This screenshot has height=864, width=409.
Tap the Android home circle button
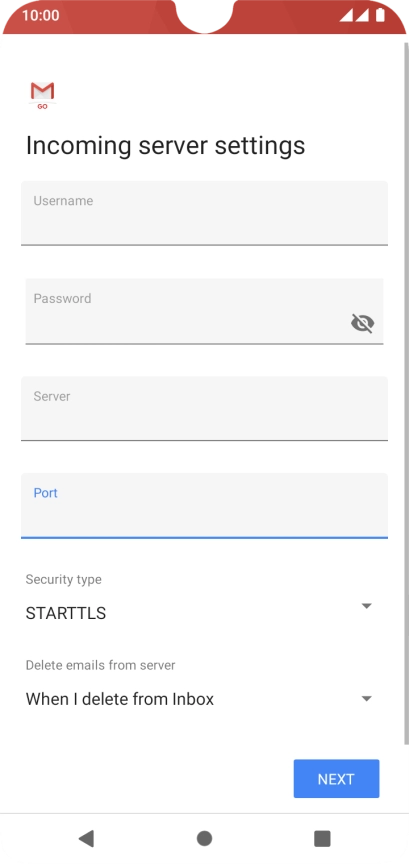pos(204,838)
